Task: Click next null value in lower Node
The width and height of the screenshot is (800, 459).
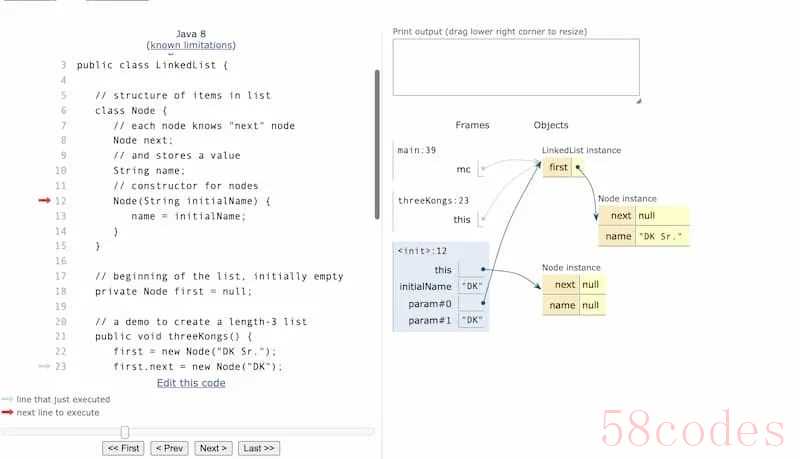Action: [592, 284]
